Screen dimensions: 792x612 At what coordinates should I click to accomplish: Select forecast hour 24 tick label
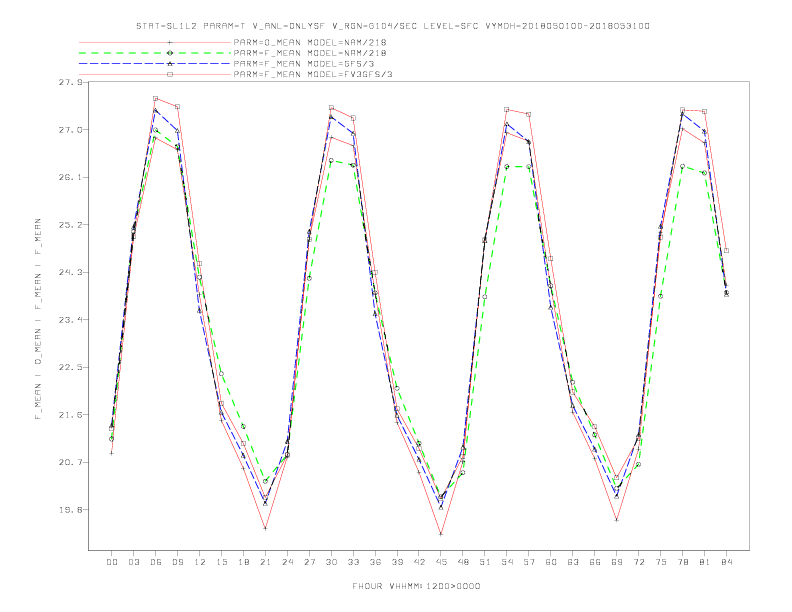(x=287, y=562)
